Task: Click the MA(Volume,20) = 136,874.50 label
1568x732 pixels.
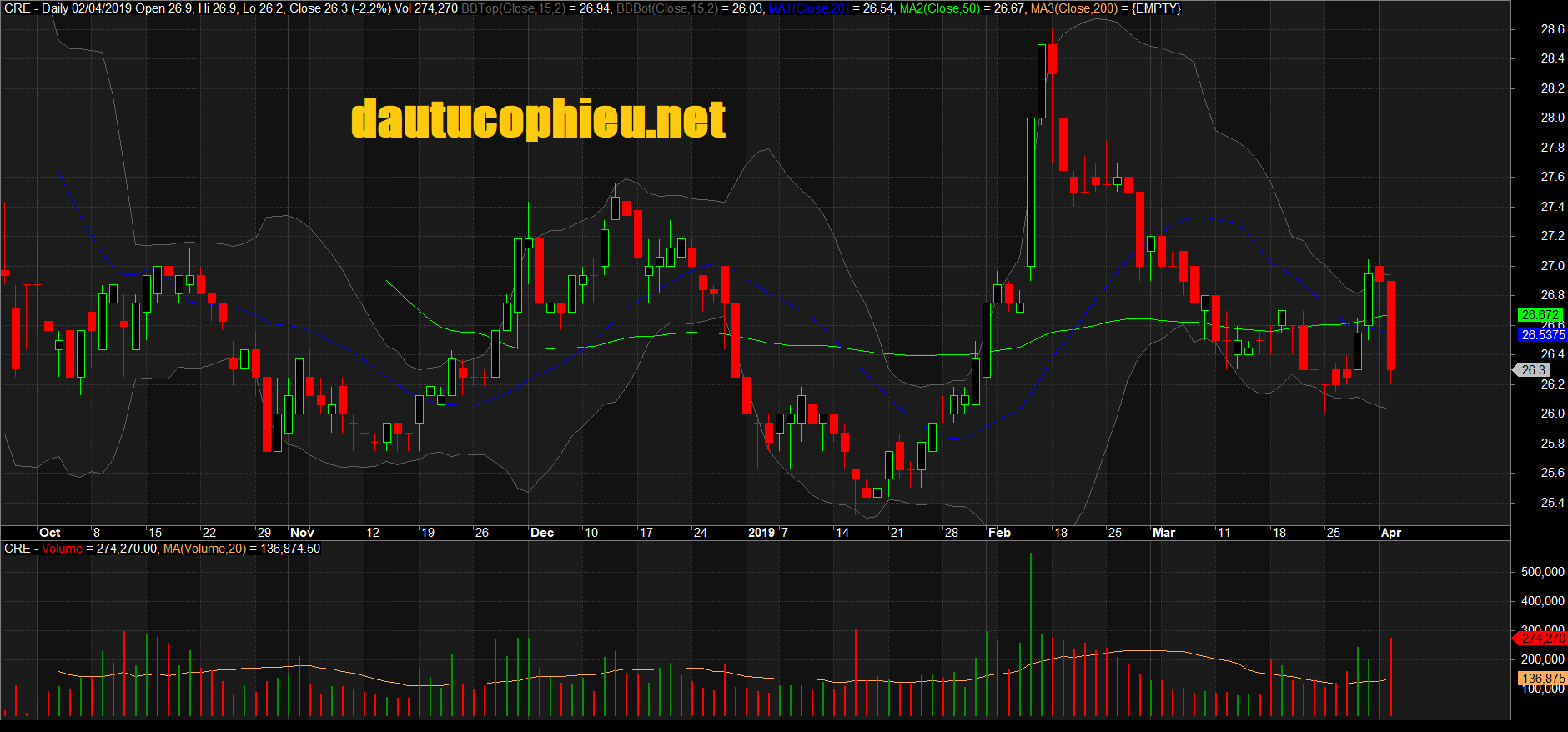Action: [242, 549]
